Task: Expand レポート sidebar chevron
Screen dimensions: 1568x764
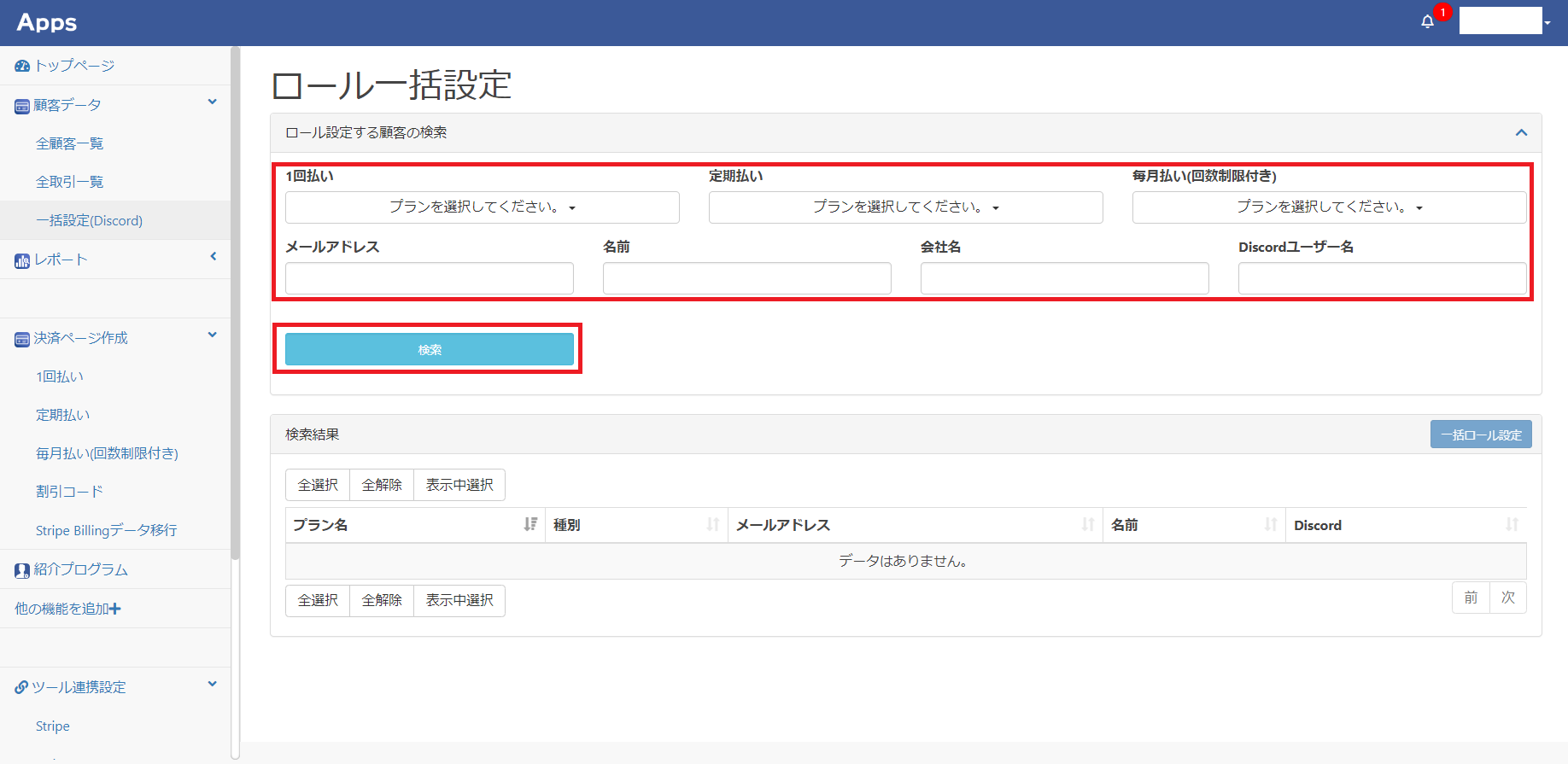Action: coord(214,256)
